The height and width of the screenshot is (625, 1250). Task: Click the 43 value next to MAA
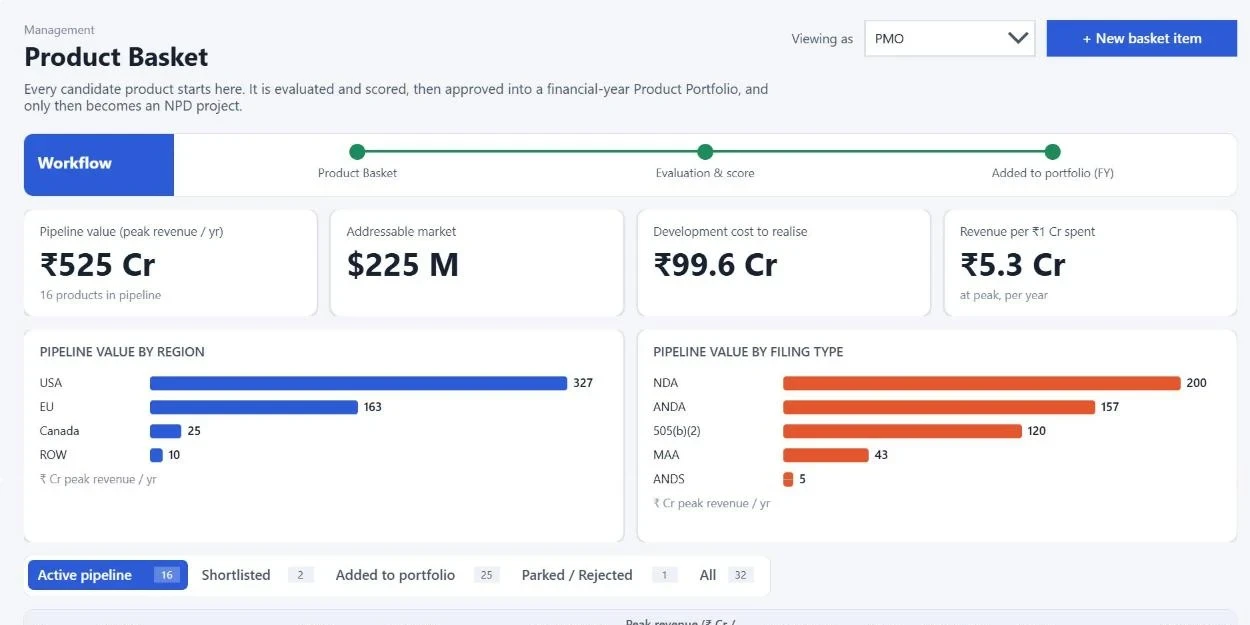pos(881,455)
